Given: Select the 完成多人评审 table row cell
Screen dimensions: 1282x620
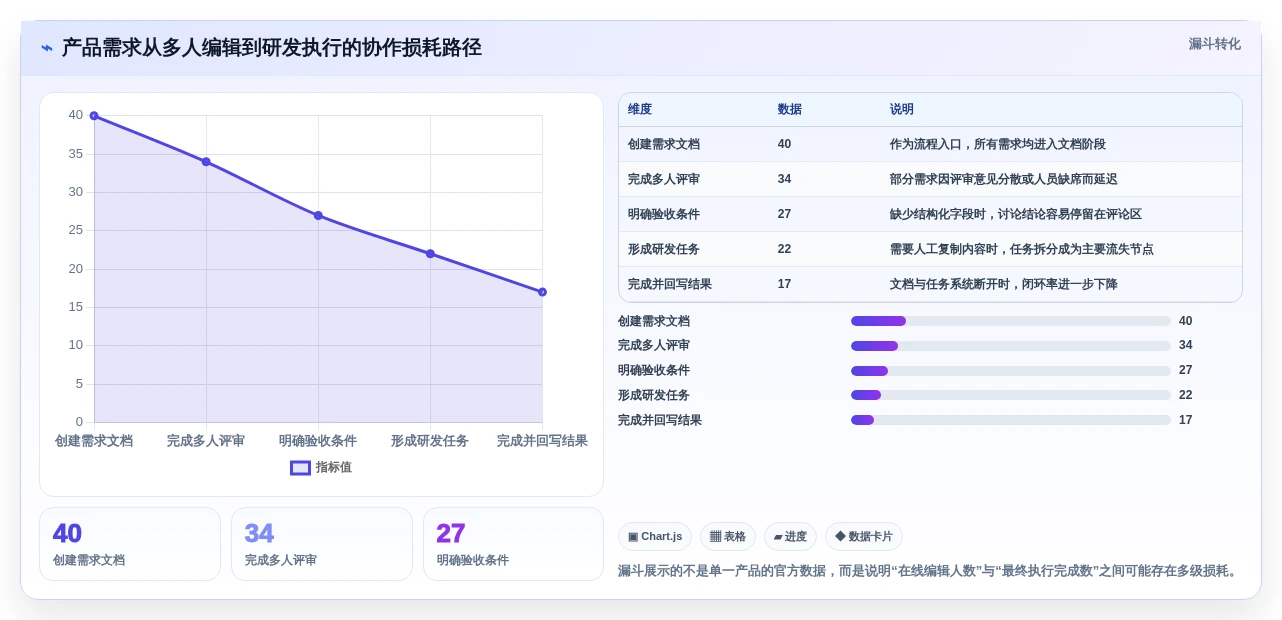Looking at the screenshot, I should [x=664, y=179].
